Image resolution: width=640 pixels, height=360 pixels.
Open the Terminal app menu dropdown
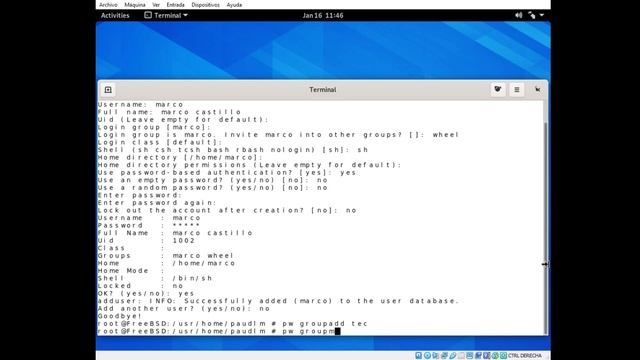click(x=166, y=15)
